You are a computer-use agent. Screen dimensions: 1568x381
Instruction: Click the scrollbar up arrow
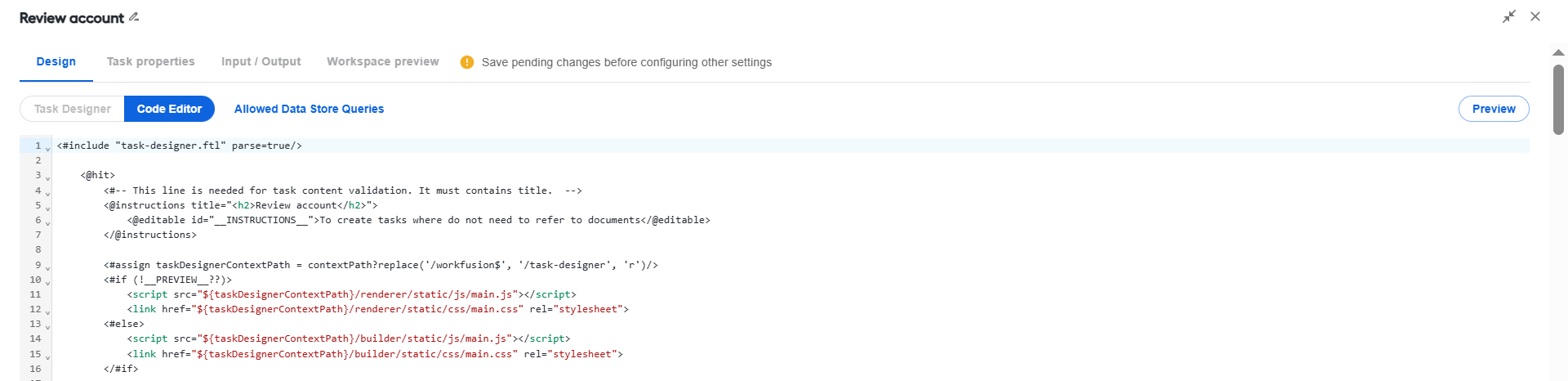[x=1558, y=52]
